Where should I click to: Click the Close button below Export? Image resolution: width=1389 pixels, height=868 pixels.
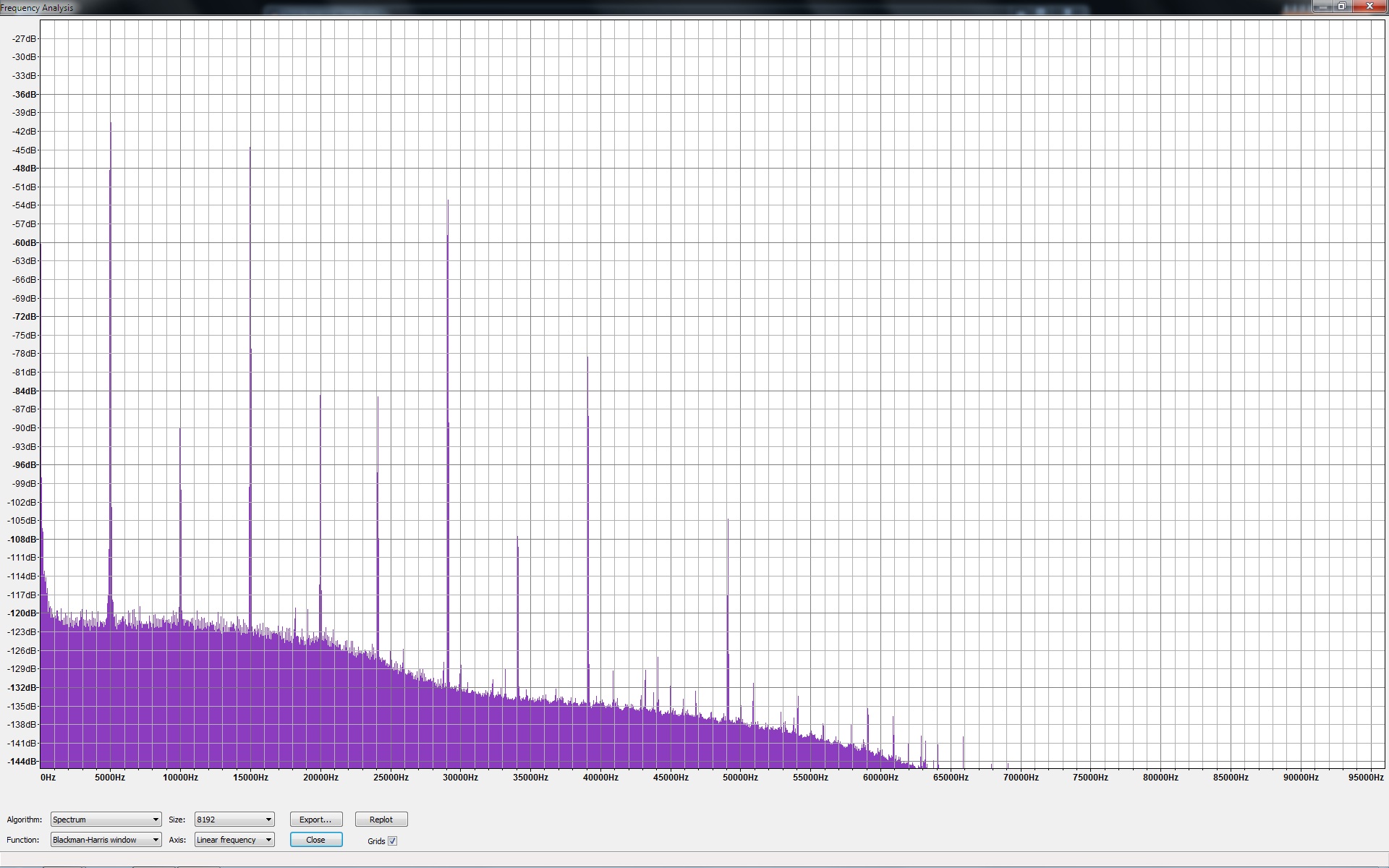tap(315, 840)
